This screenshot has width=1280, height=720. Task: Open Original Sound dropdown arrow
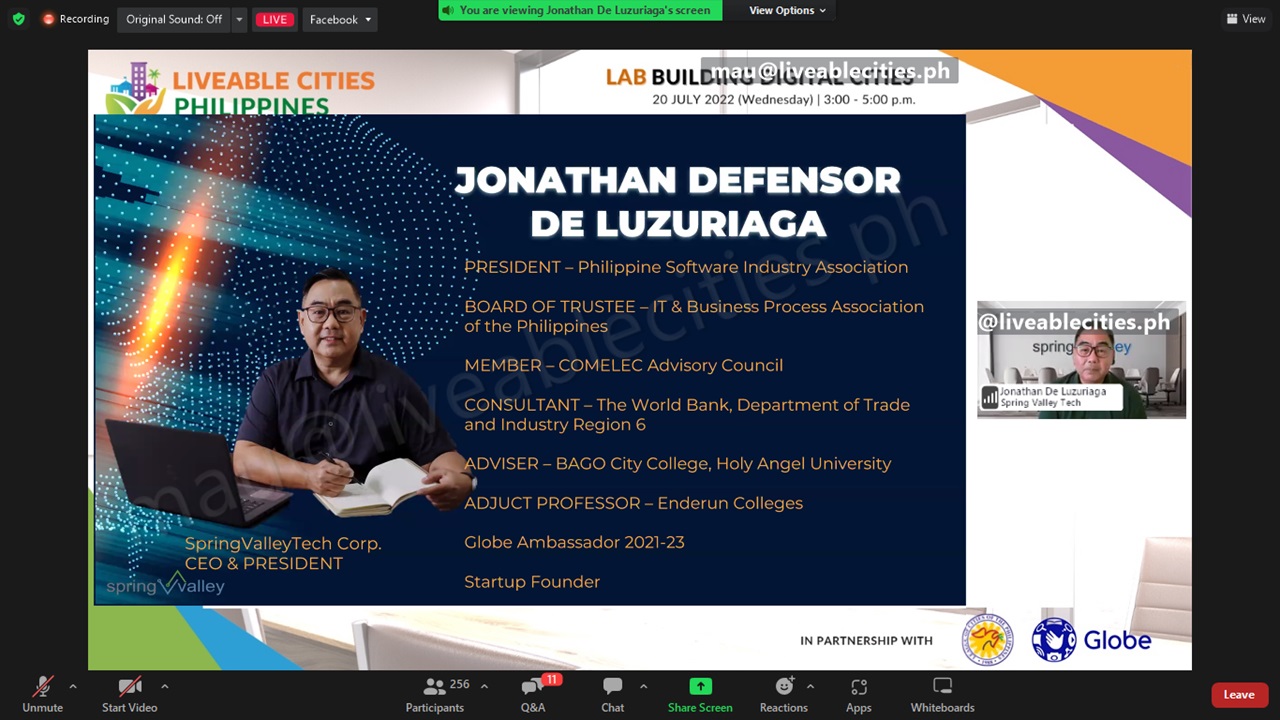(239, 19)
